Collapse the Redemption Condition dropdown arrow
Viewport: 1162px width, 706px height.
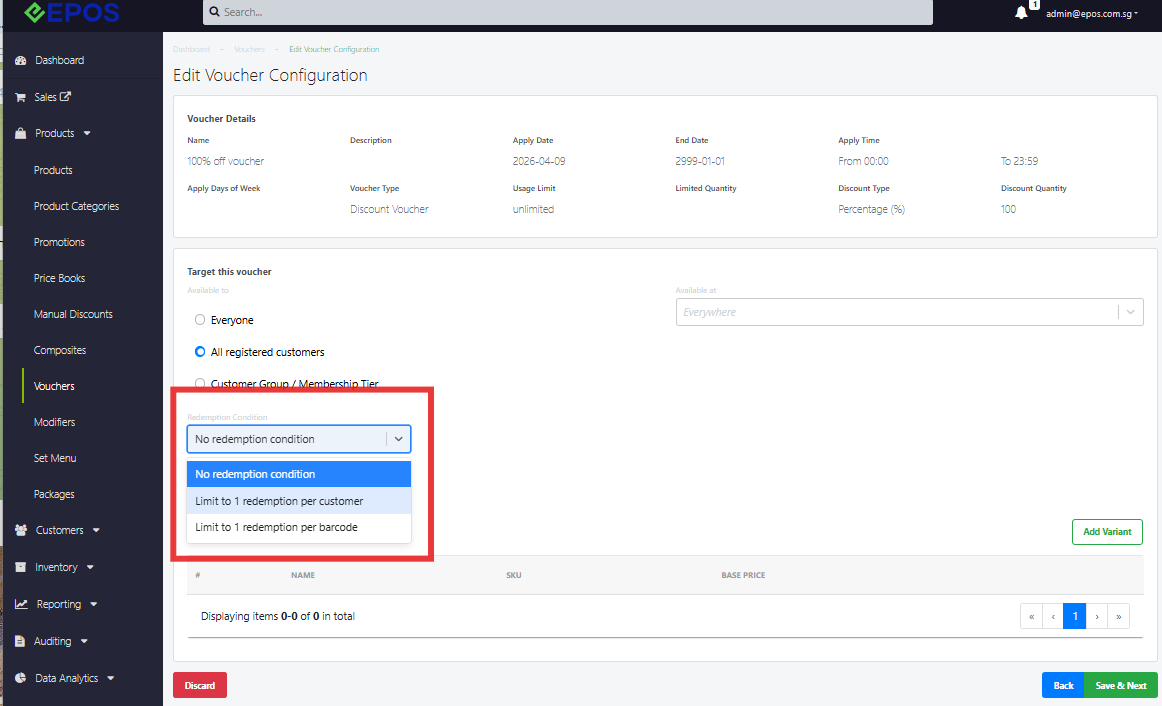pyautogui.click(x=399, y=439)
